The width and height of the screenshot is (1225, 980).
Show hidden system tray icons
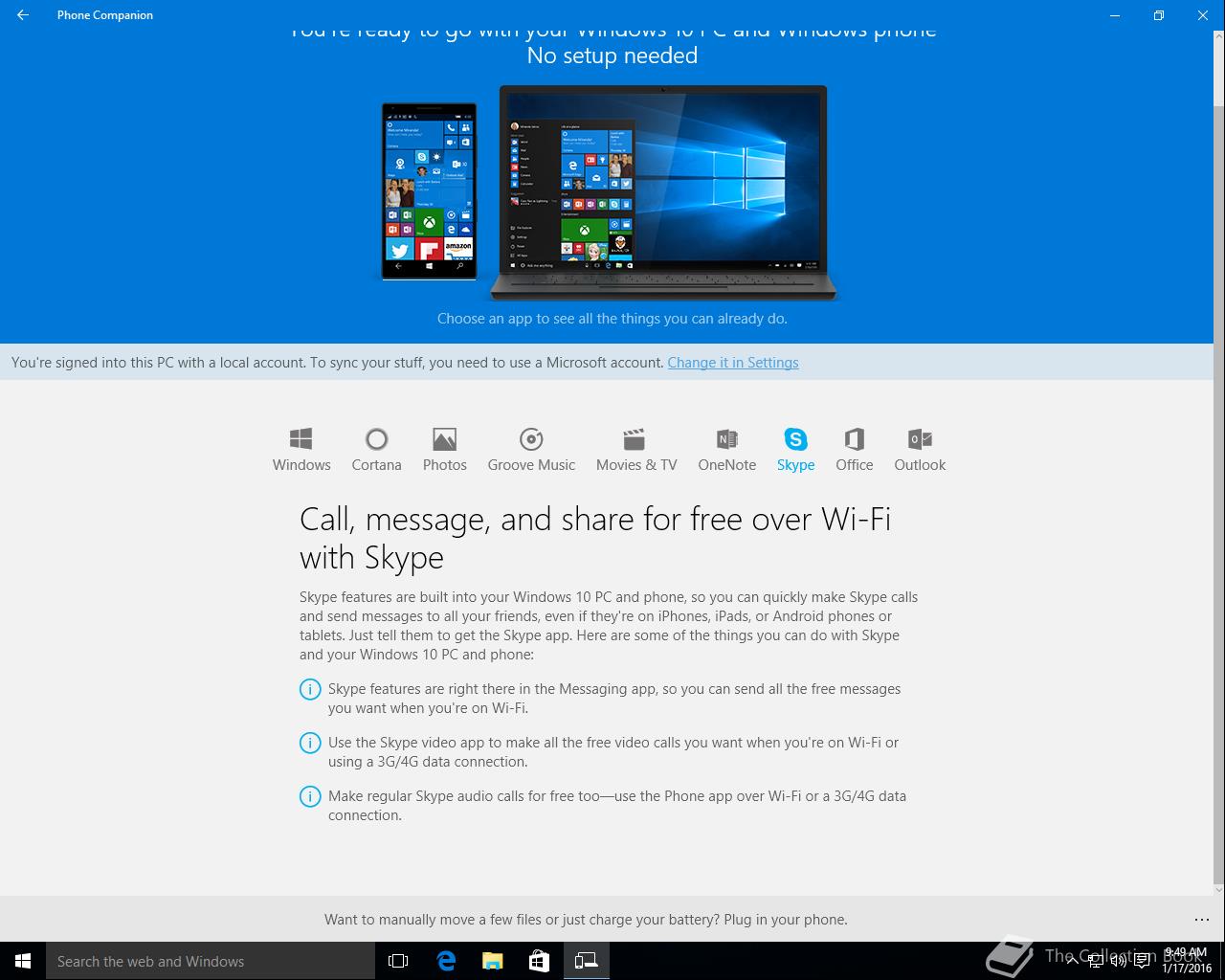[x=1074, y=961]
